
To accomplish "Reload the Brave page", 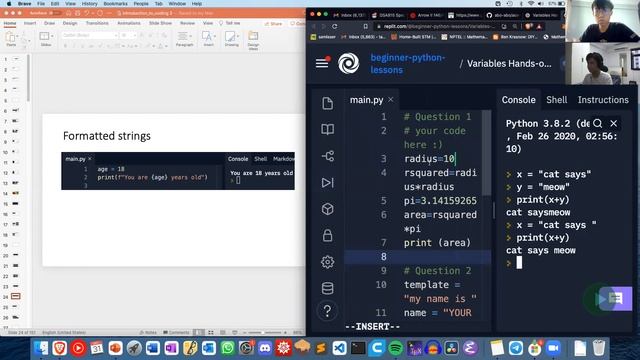I will click(x=335, y=26).
